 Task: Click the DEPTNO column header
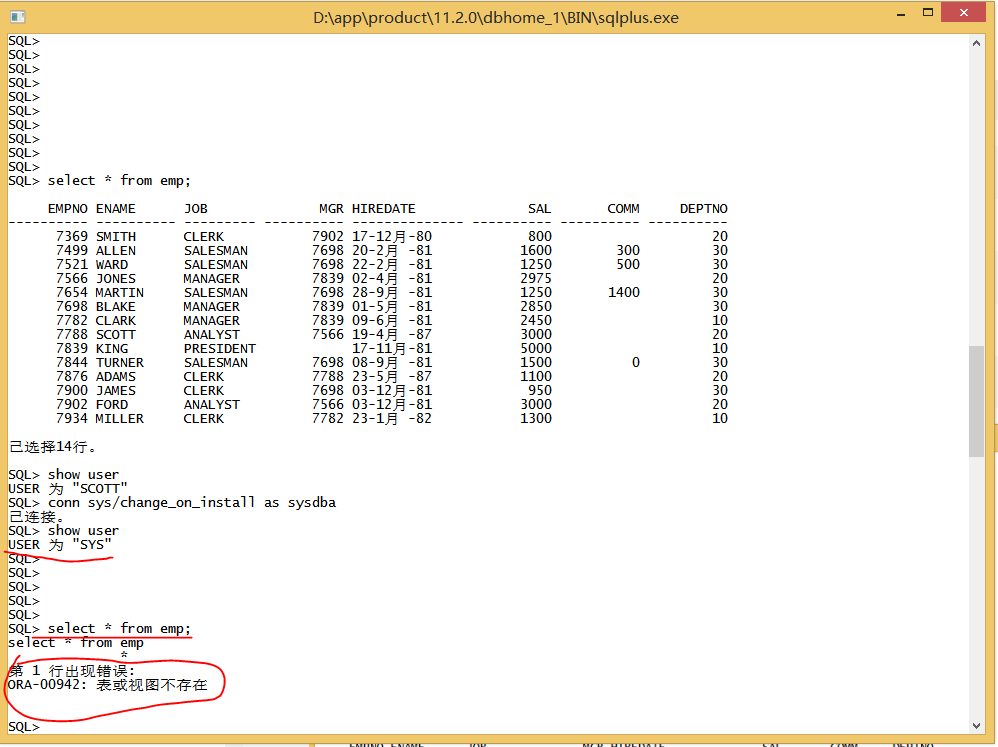click(704, 209)
